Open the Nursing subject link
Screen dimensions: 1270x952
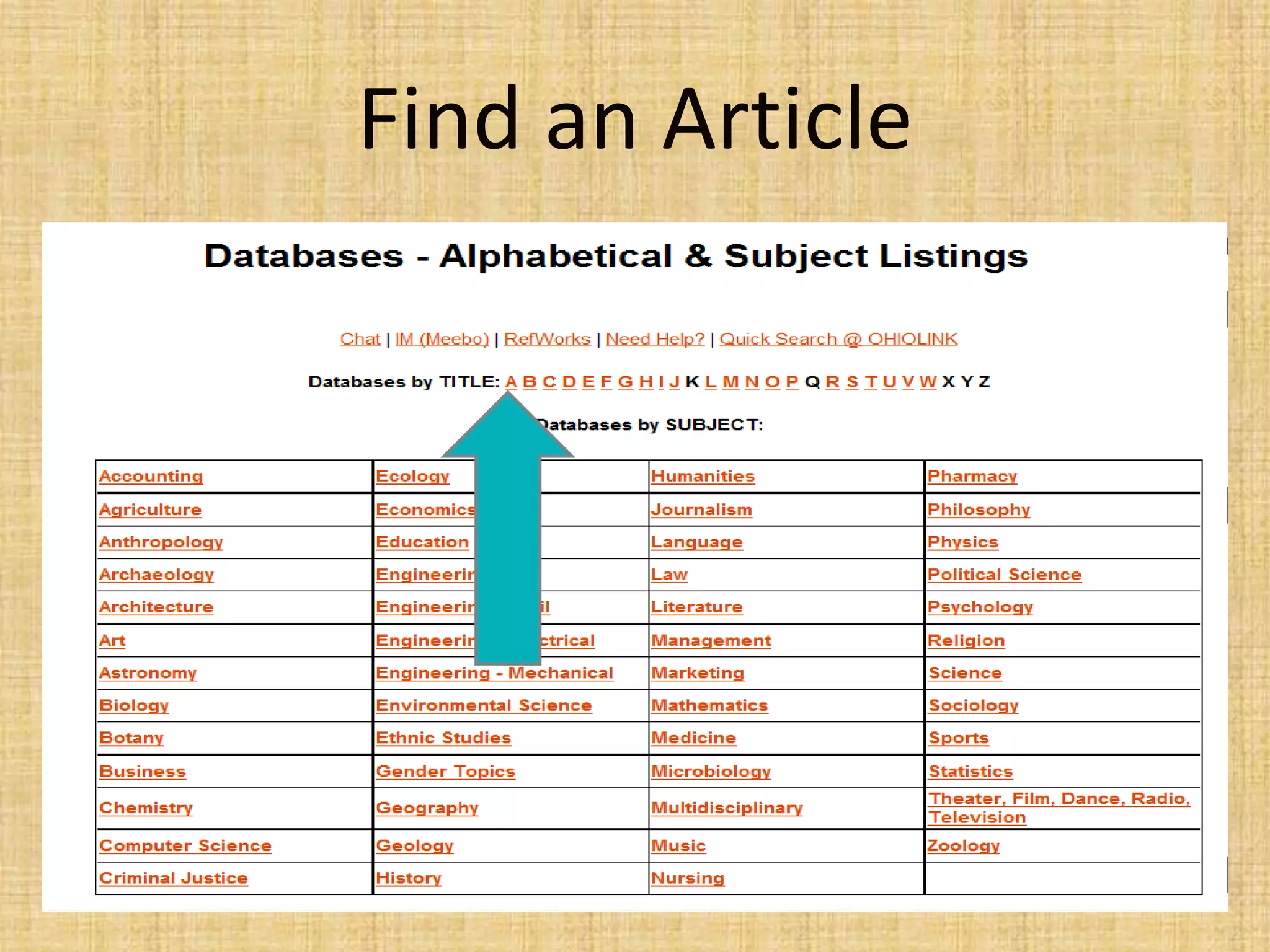(688, 878)
